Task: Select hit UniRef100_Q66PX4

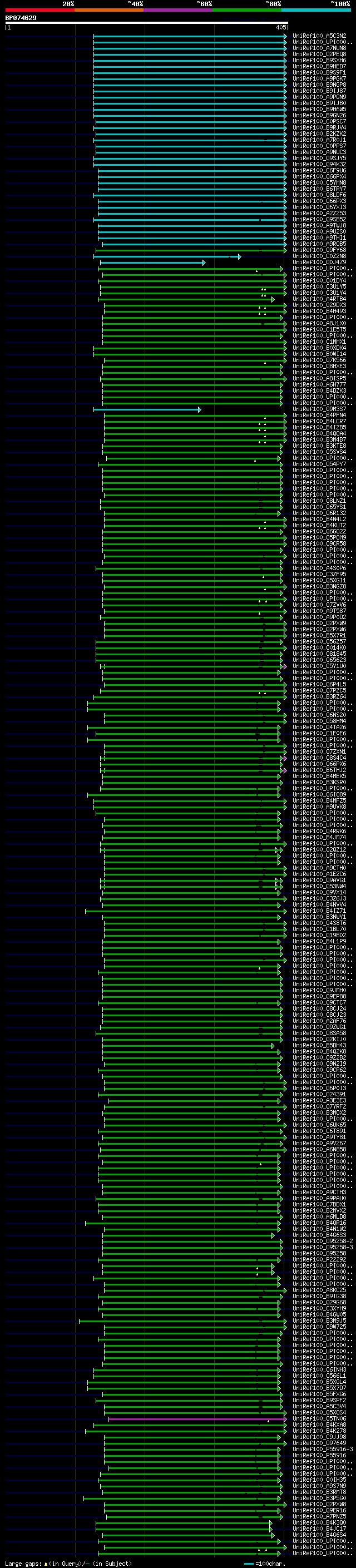Action: 319,176
